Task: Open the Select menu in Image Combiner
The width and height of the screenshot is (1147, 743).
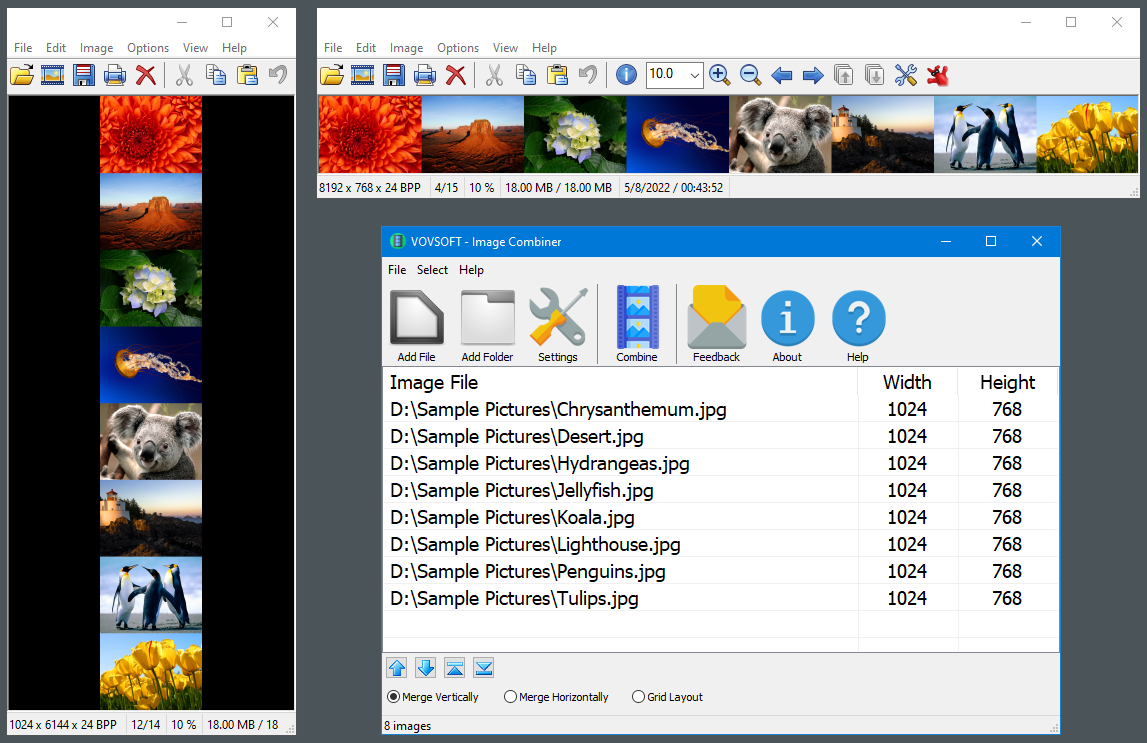Action: (432, 269)
